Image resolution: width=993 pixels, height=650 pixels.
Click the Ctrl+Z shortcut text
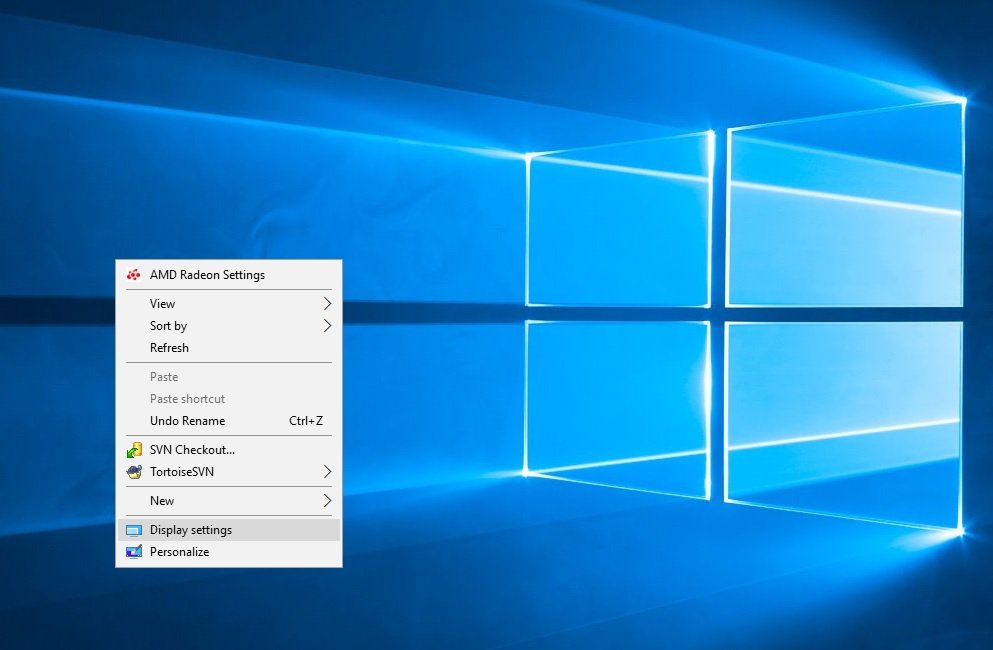click(306, 421)
